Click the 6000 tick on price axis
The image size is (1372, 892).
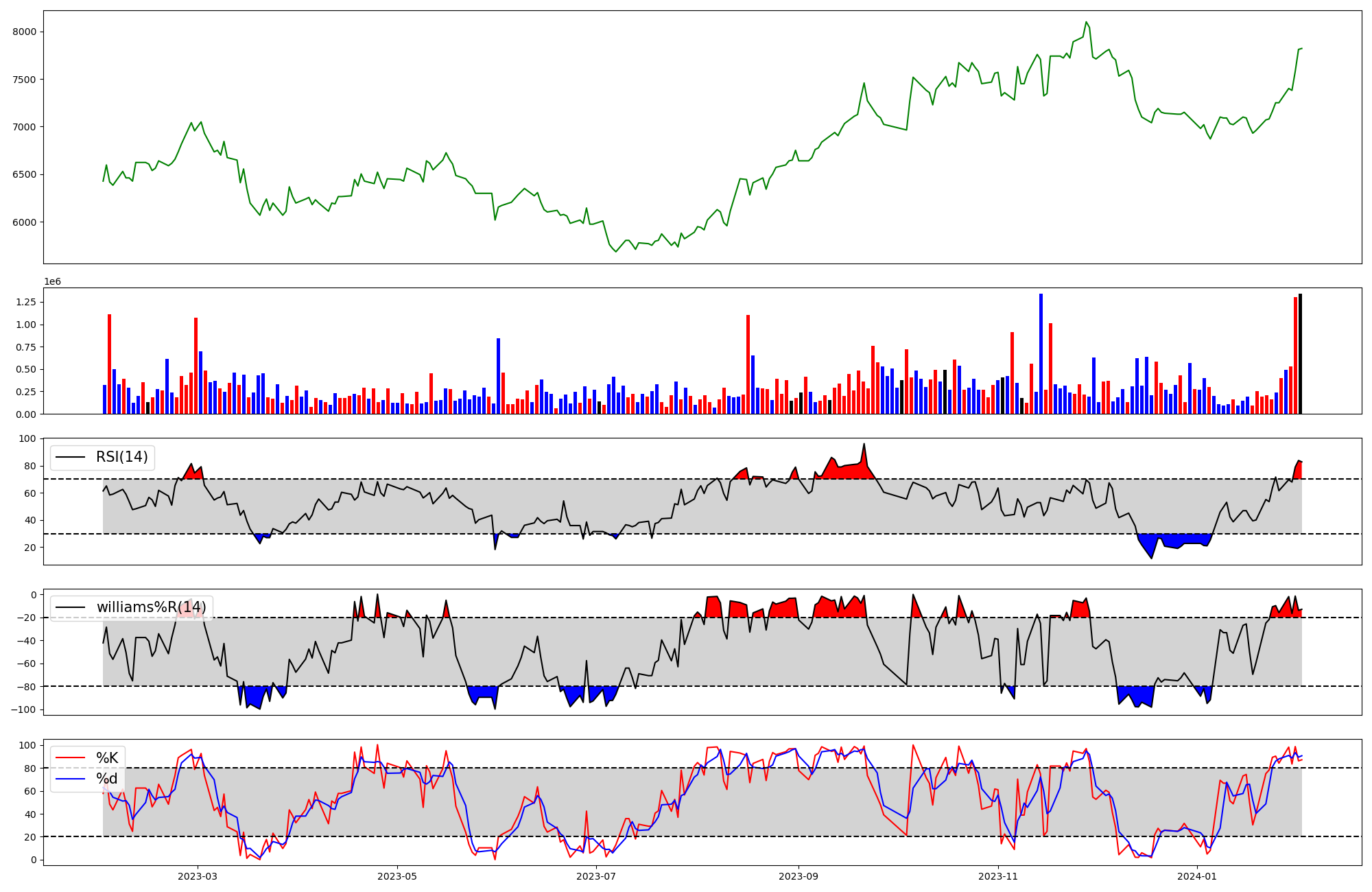tap(24, 222)
